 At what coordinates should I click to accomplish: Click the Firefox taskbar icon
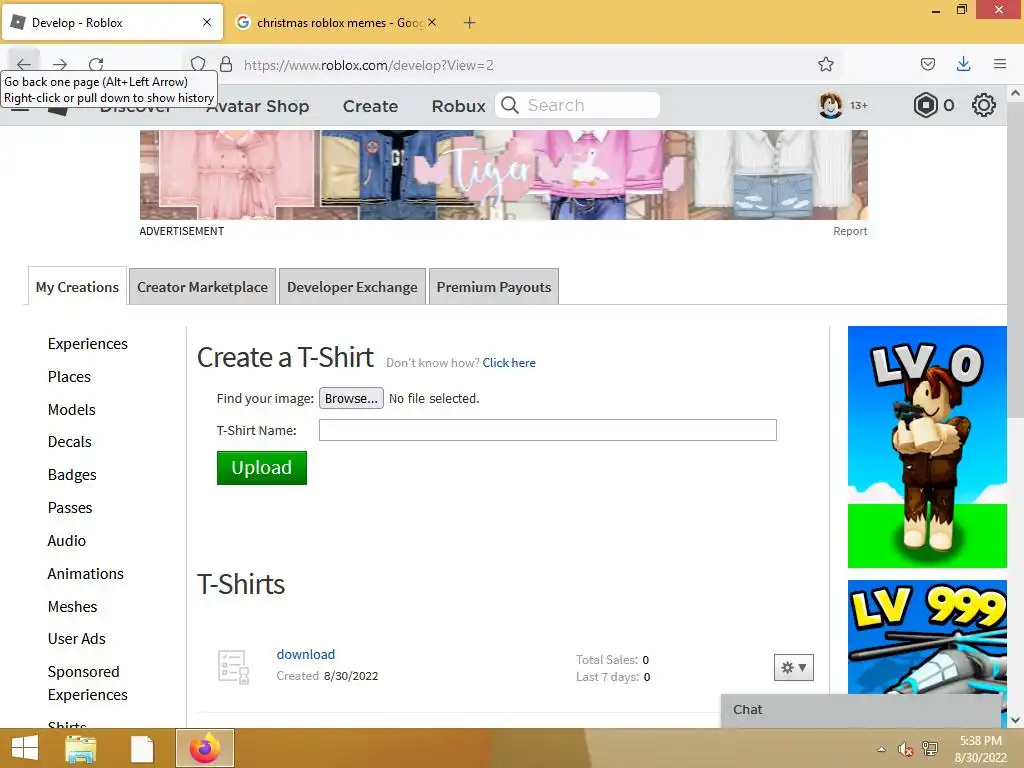click(x=205, y=748)
